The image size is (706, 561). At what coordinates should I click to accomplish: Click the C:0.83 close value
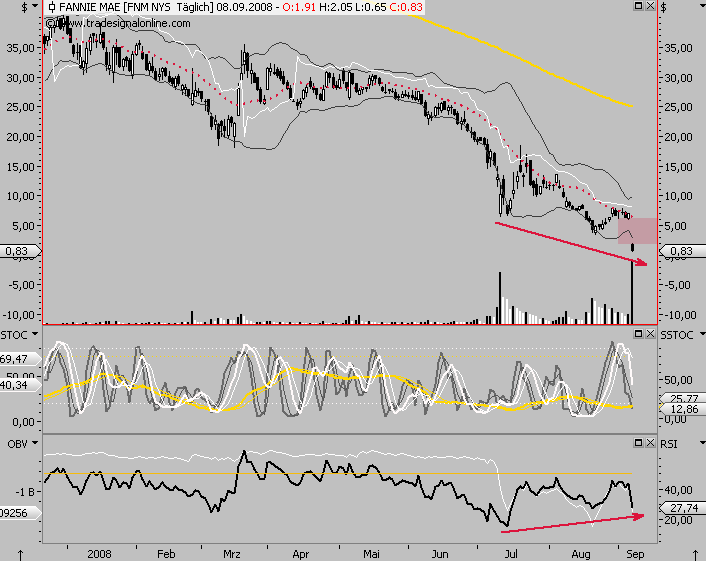[x=406, y=7]
